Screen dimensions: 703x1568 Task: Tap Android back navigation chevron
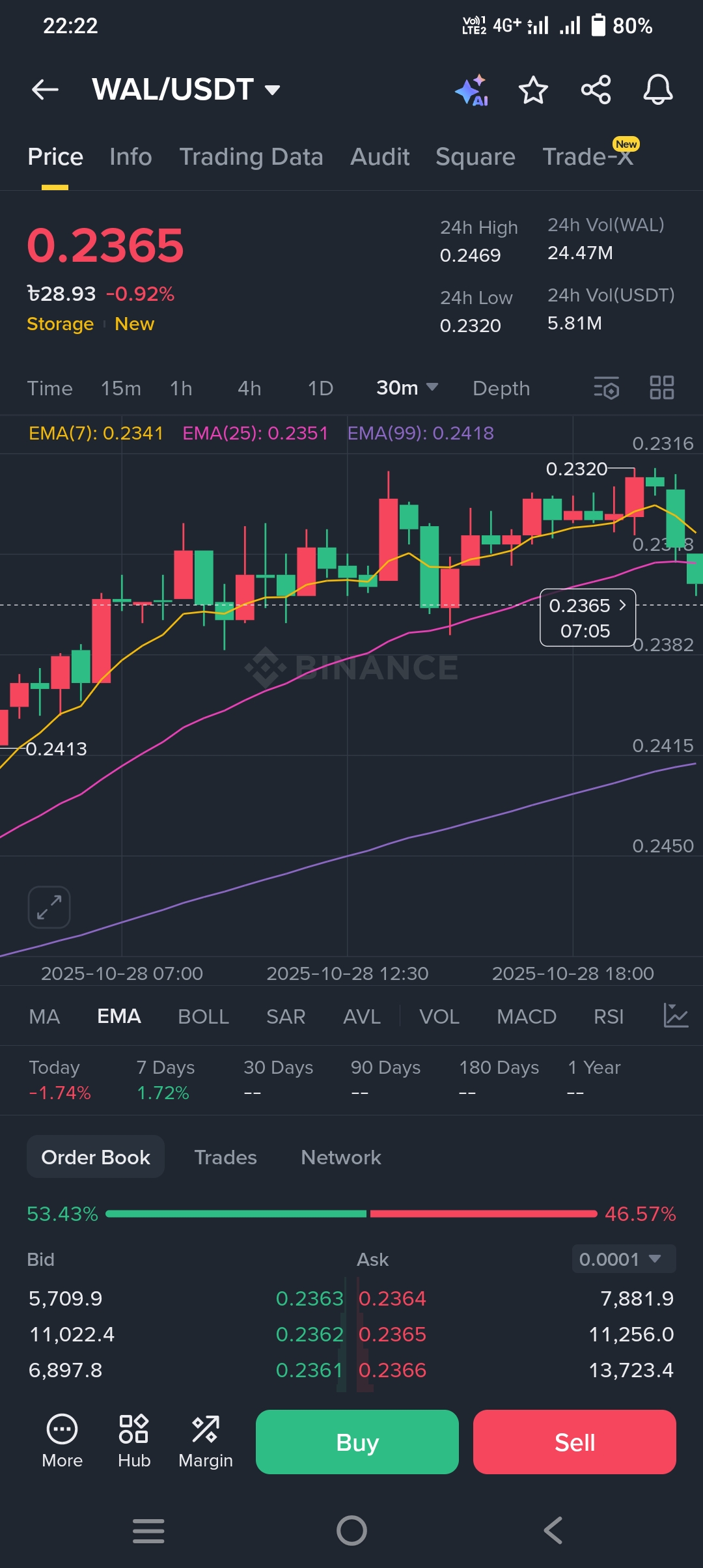click(553, 1530)
